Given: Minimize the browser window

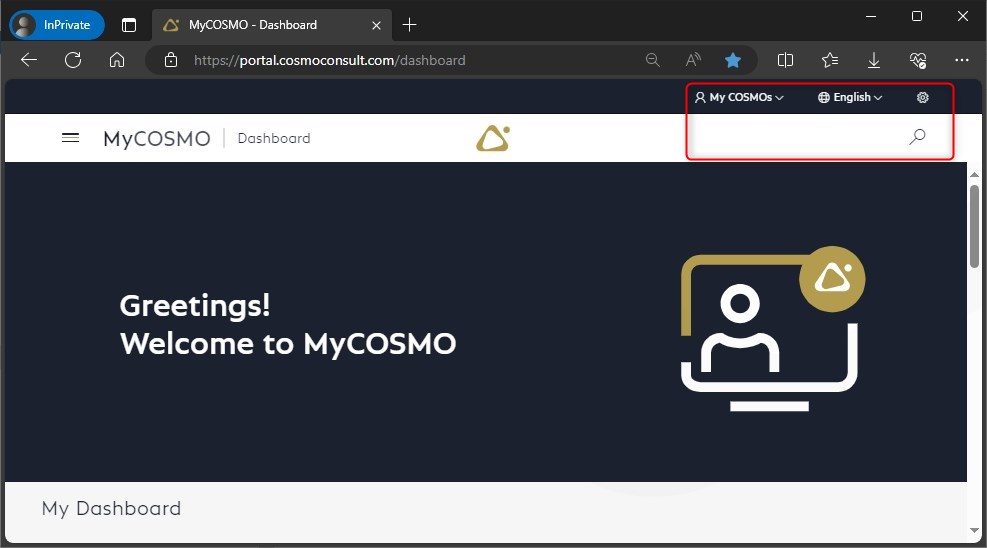Looking at the screenshot, I should pyautogui.click(x=871, y=17).
